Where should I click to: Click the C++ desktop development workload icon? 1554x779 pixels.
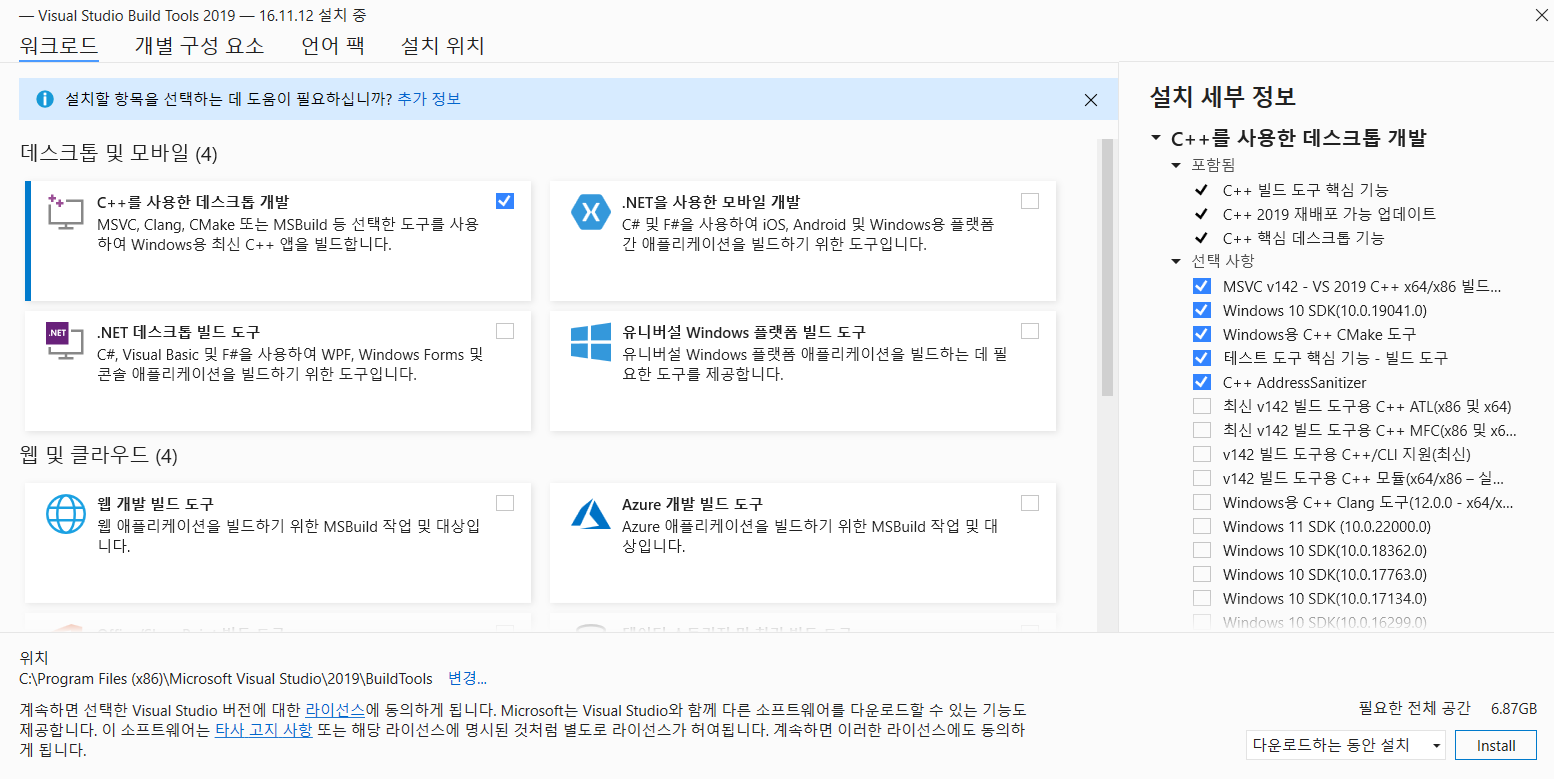point(65,213)
